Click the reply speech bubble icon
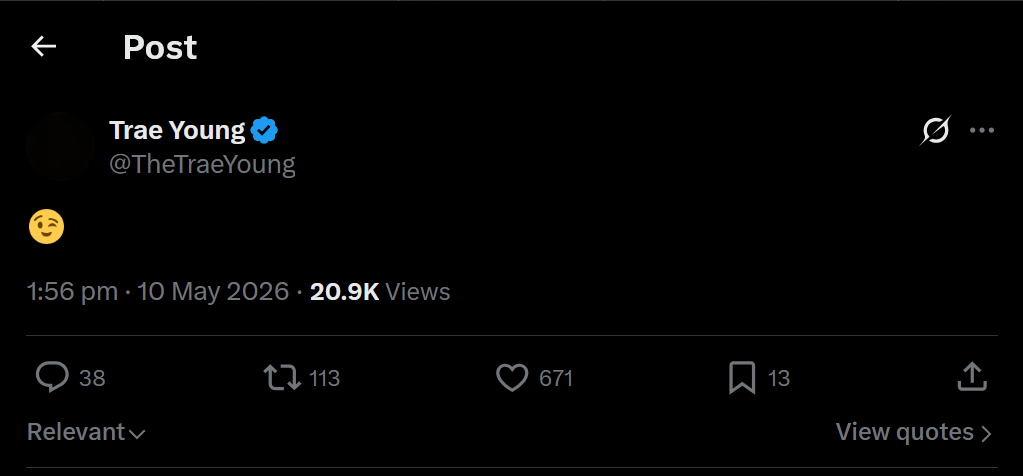The height and width of the screenshot is (476, 1023). pyautogui.click(x=52, y=378)
